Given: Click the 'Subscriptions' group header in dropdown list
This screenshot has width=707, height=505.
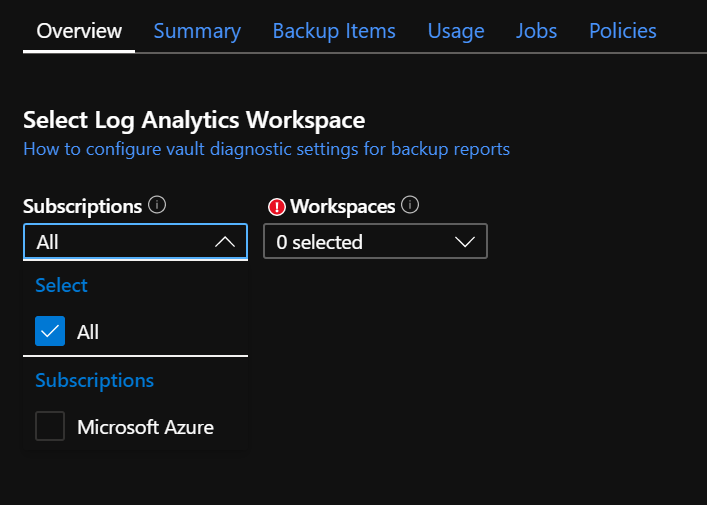Looking at the screenshot, I should [95, 380].
